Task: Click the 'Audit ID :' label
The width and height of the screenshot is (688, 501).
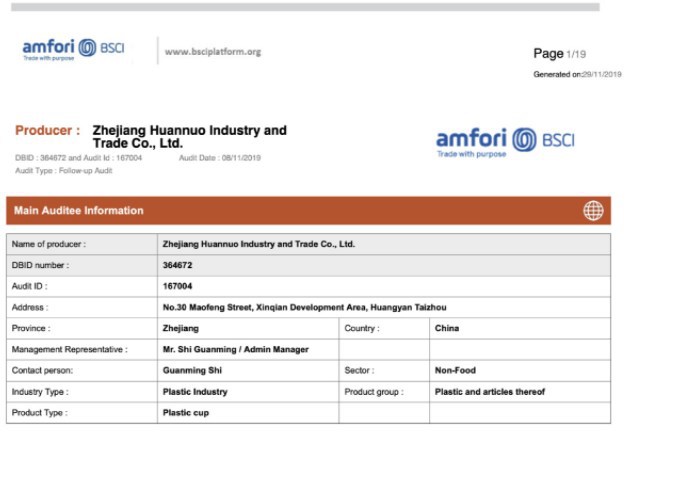Action: coord(29,286)
